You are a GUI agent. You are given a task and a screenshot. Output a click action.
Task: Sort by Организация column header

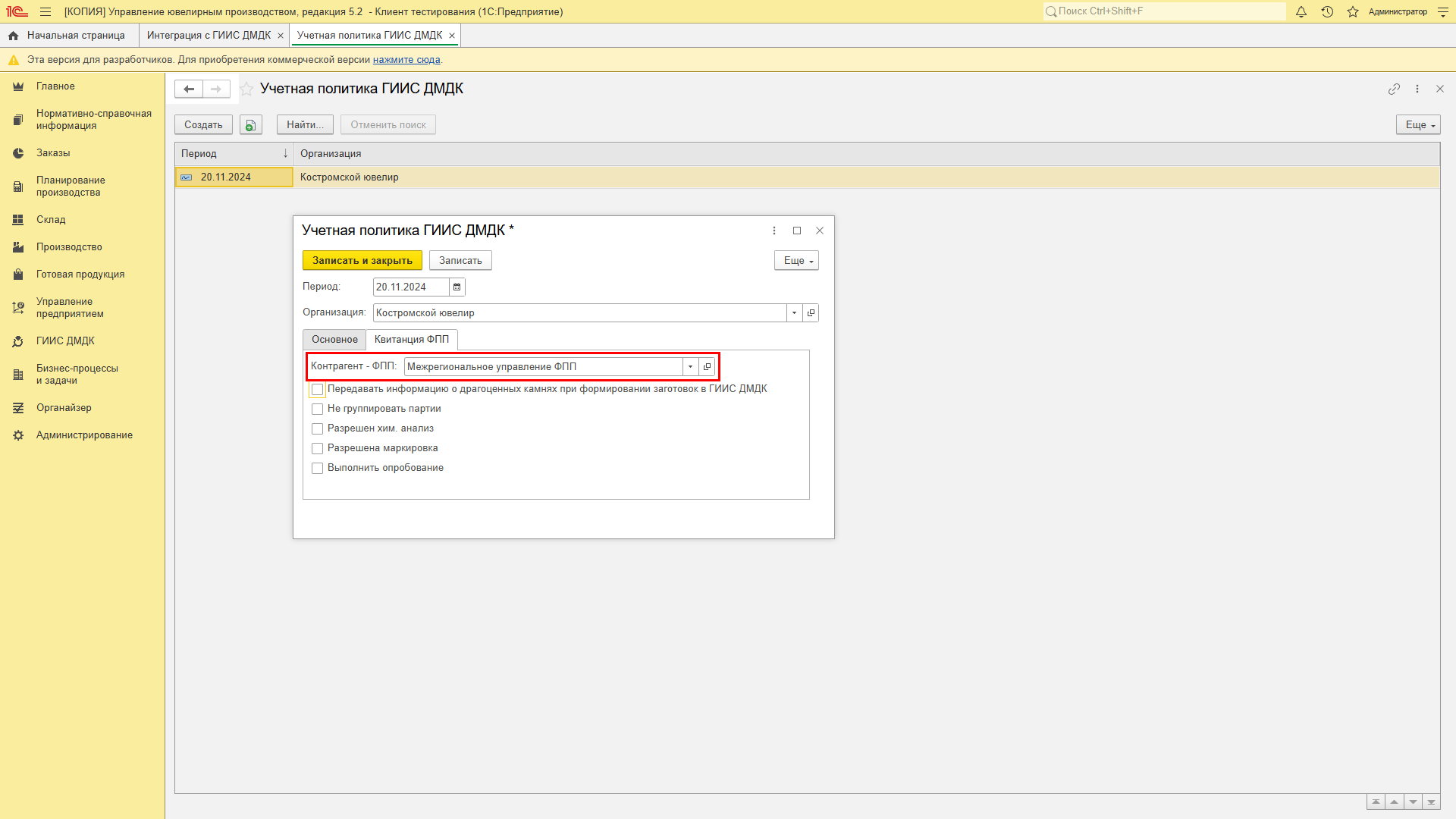pyautogui.click(x=867, y=153)
